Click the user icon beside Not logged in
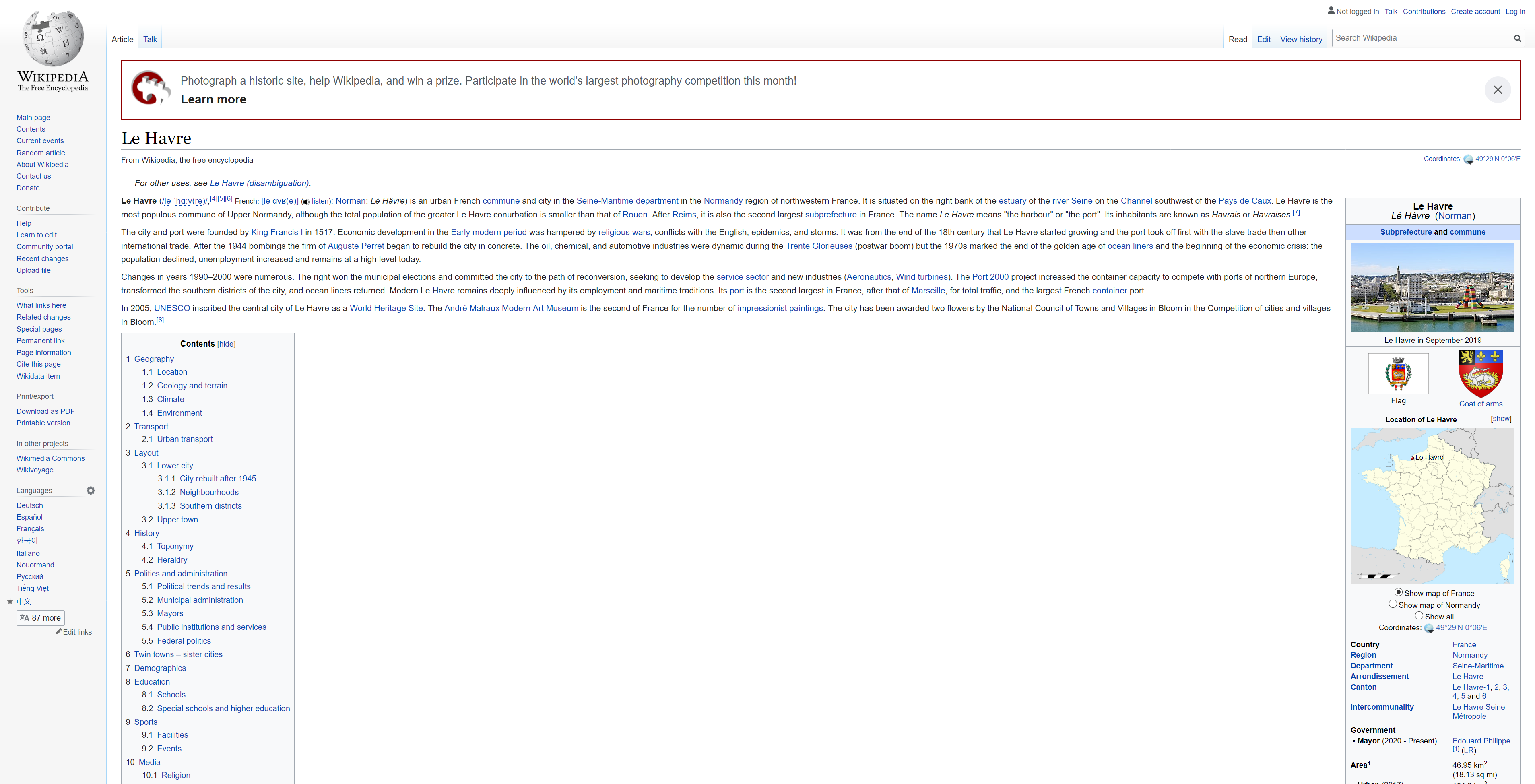The image size is (1535, 784). coord(1331,11)
